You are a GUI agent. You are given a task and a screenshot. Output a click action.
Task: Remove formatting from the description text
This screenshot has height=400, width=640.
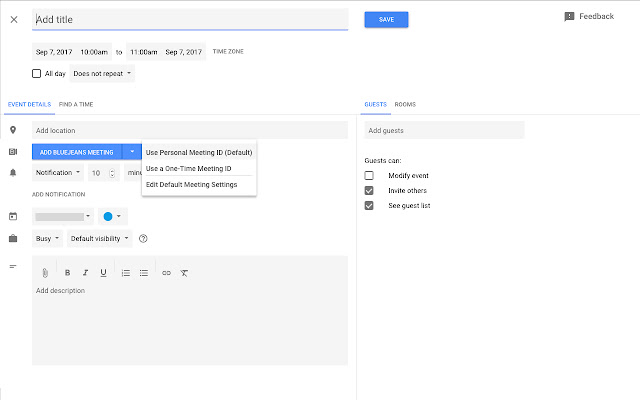(185, 272)
